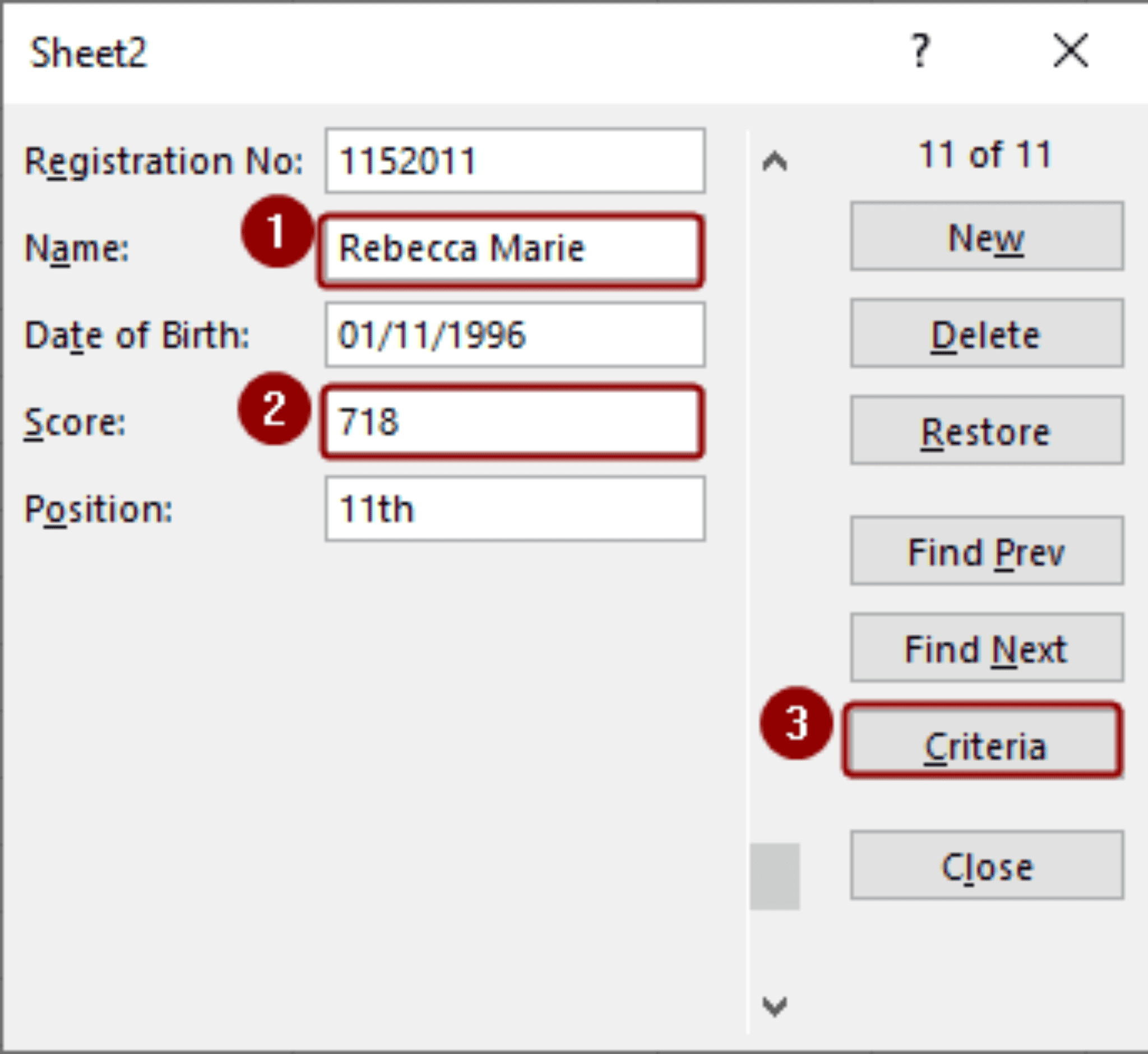This screenshot has width=1148, height=1054.
Task: Click inside the Name field showing Rebecca Marie
Action: (x=513, y=249)
